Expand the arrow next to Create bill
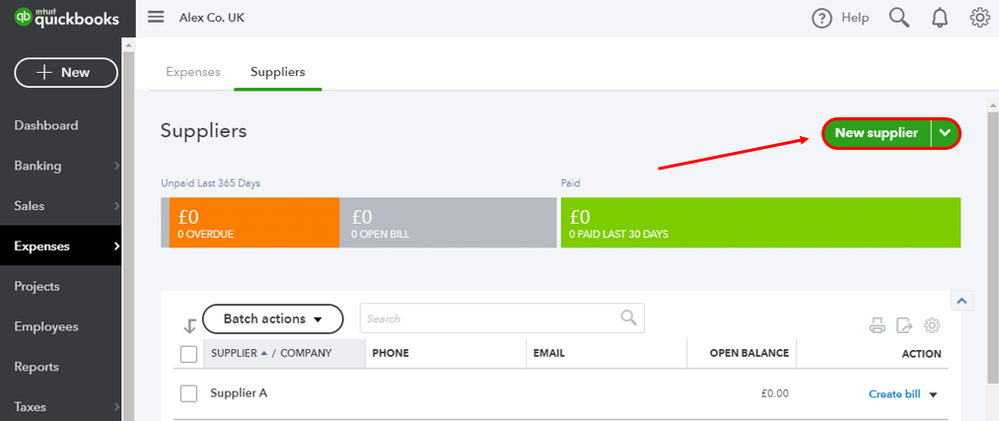The height and width of the screenshot is (421, 999). click(x=933, y=395)
